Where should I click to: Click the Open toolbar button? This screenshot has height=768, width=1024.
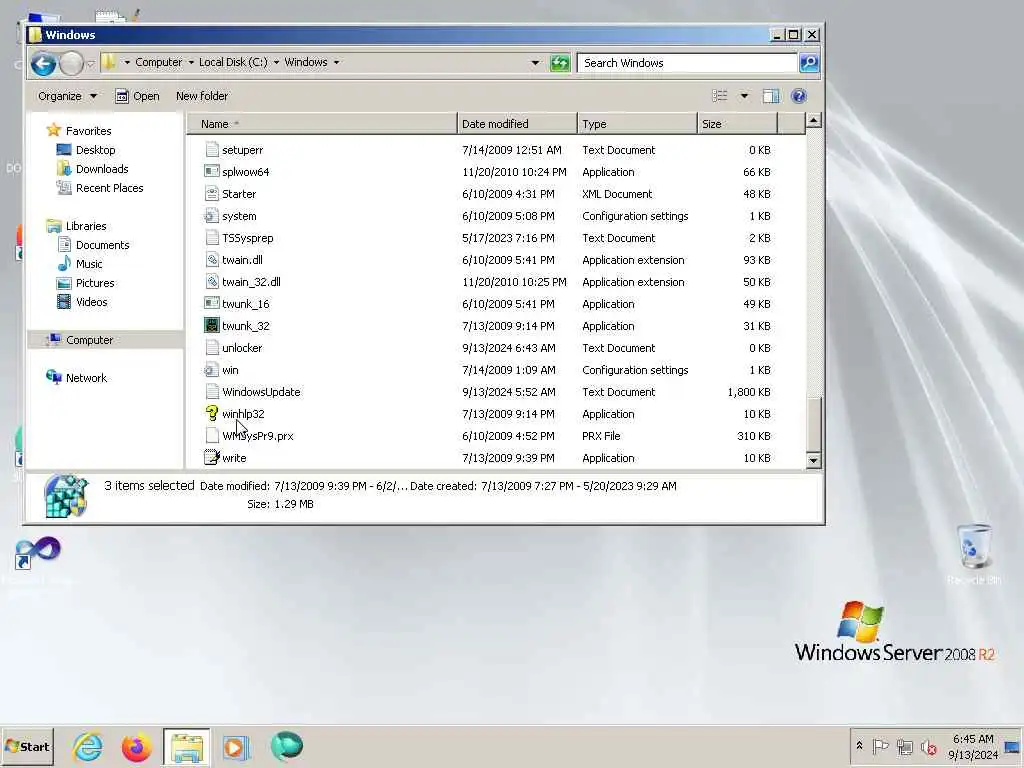point(137,96)
